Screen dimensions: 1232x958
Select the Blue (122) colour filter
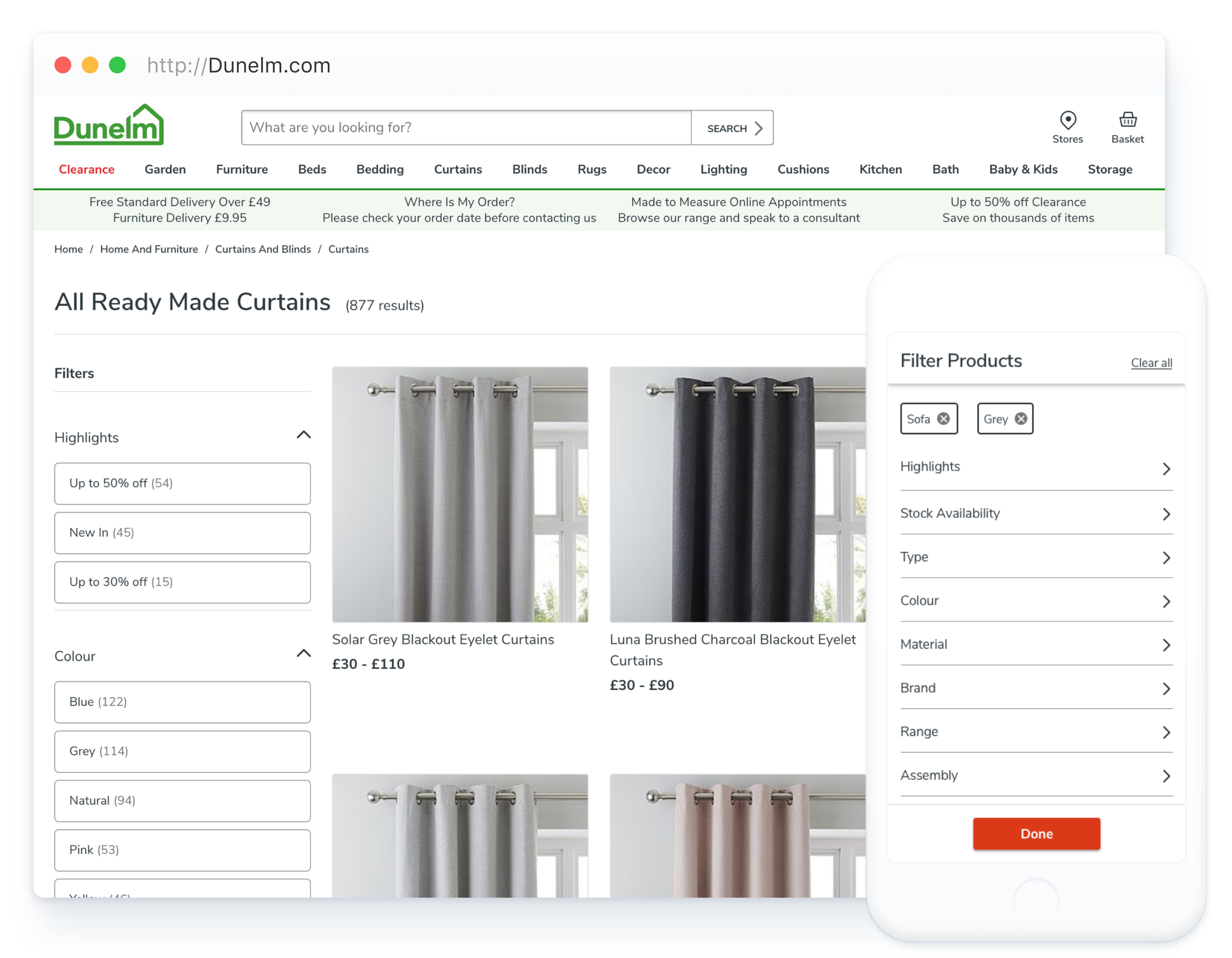pyautogui.click(x=182, y=702)
